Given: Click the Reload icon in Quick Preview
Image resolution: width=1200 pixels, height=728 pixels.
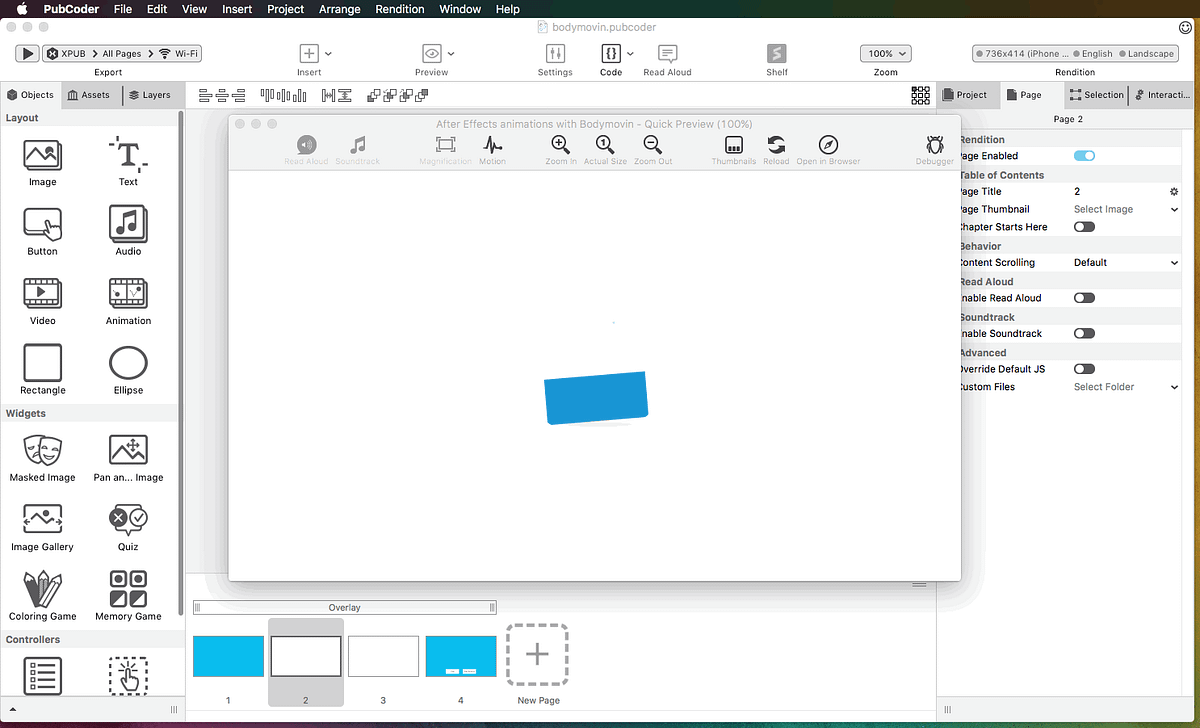Looking at the screenshot, I should [x=776, y=145].
